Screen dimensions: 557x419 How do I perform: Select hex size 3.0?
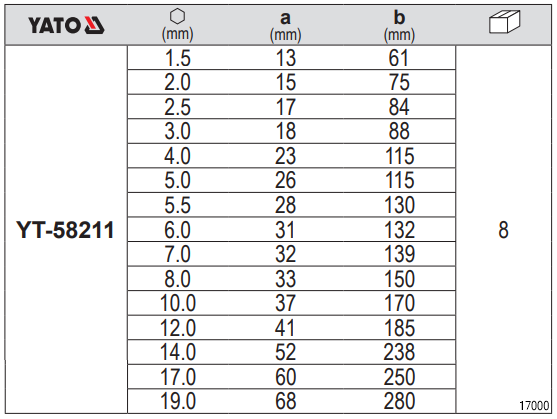tap(177, 132)
